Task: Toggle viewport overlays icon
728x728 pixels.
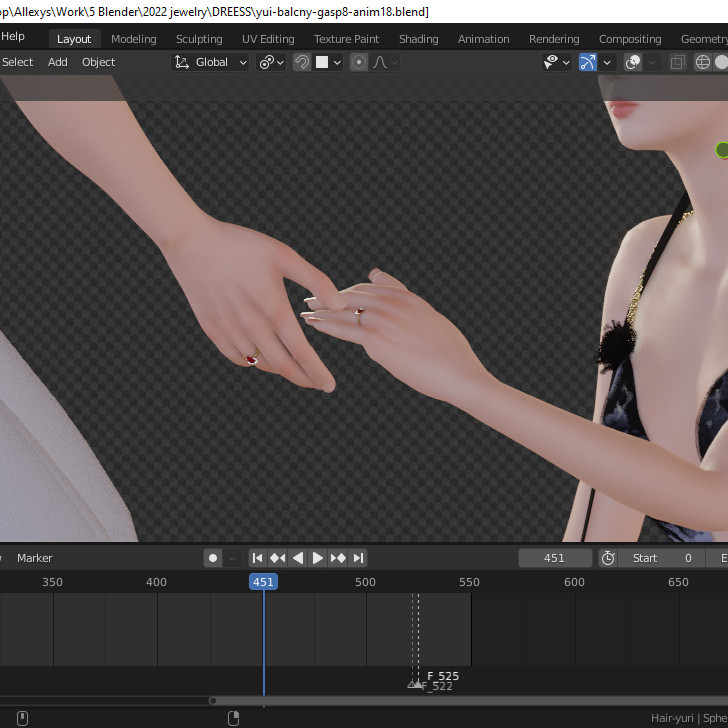Action: [633, 62]
